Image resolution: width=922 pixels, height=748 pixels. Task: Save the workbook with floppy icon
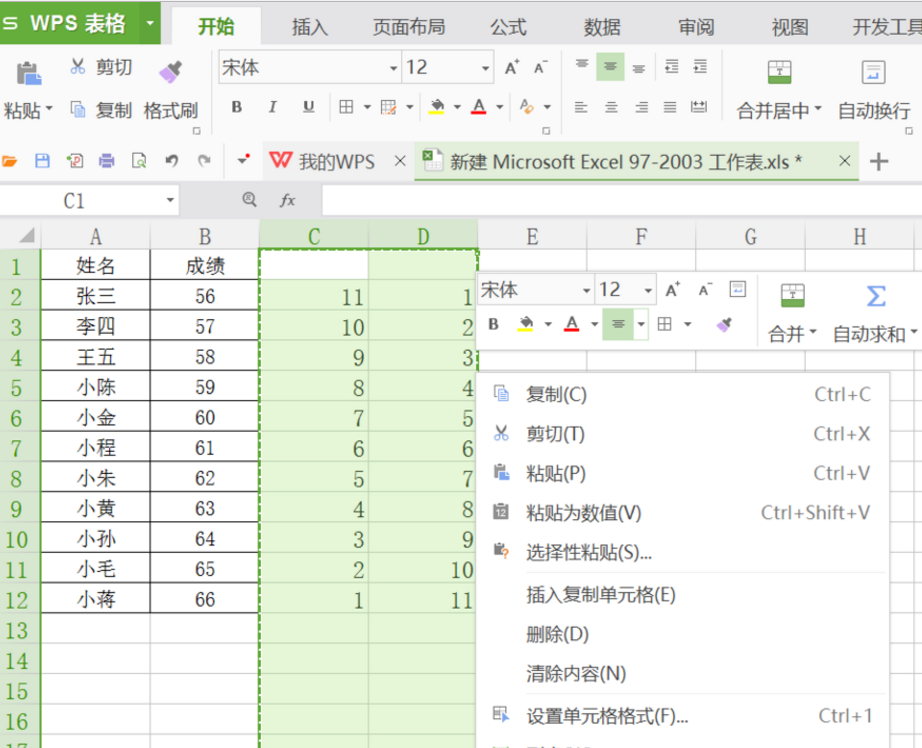point(42,161)
